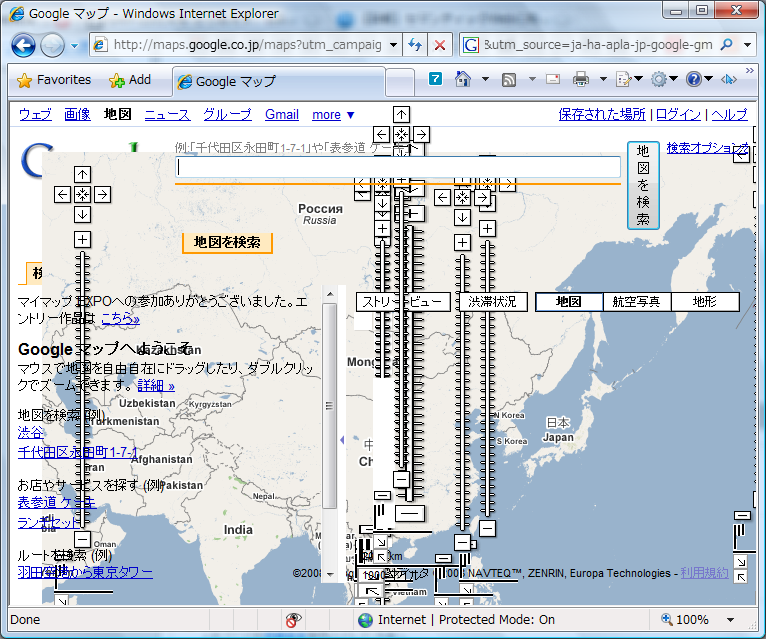
Task: Click the orange 地図を検索 button
Action: 227,243
